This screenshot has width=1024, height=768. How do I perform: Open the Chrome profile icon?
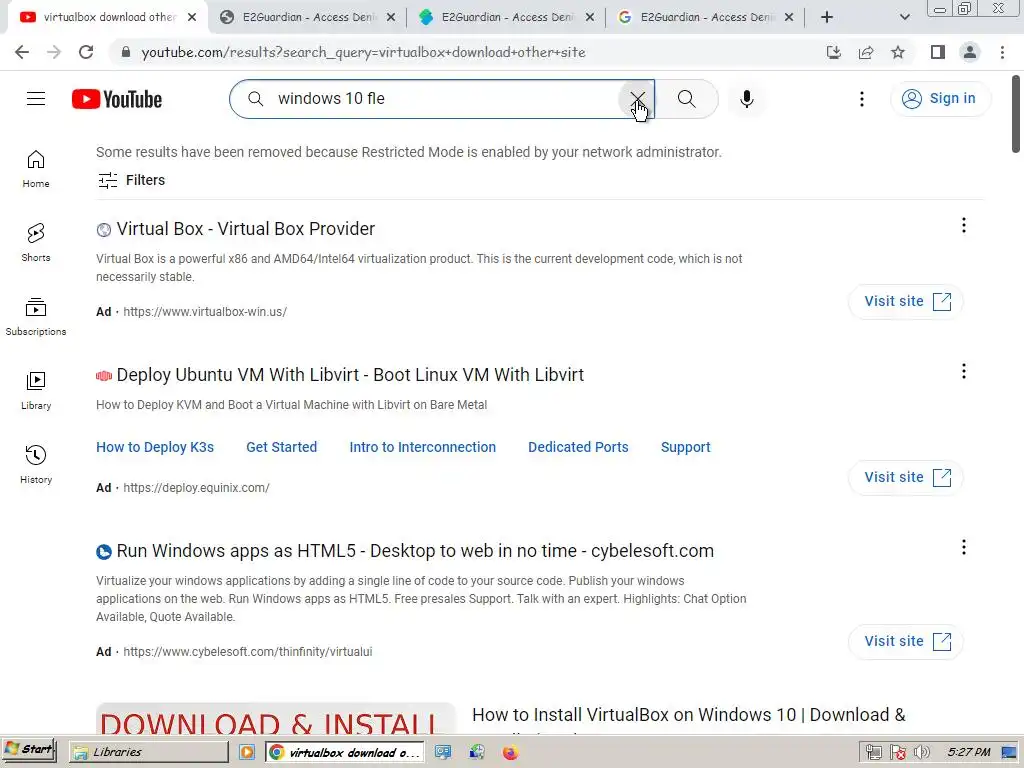970,52
